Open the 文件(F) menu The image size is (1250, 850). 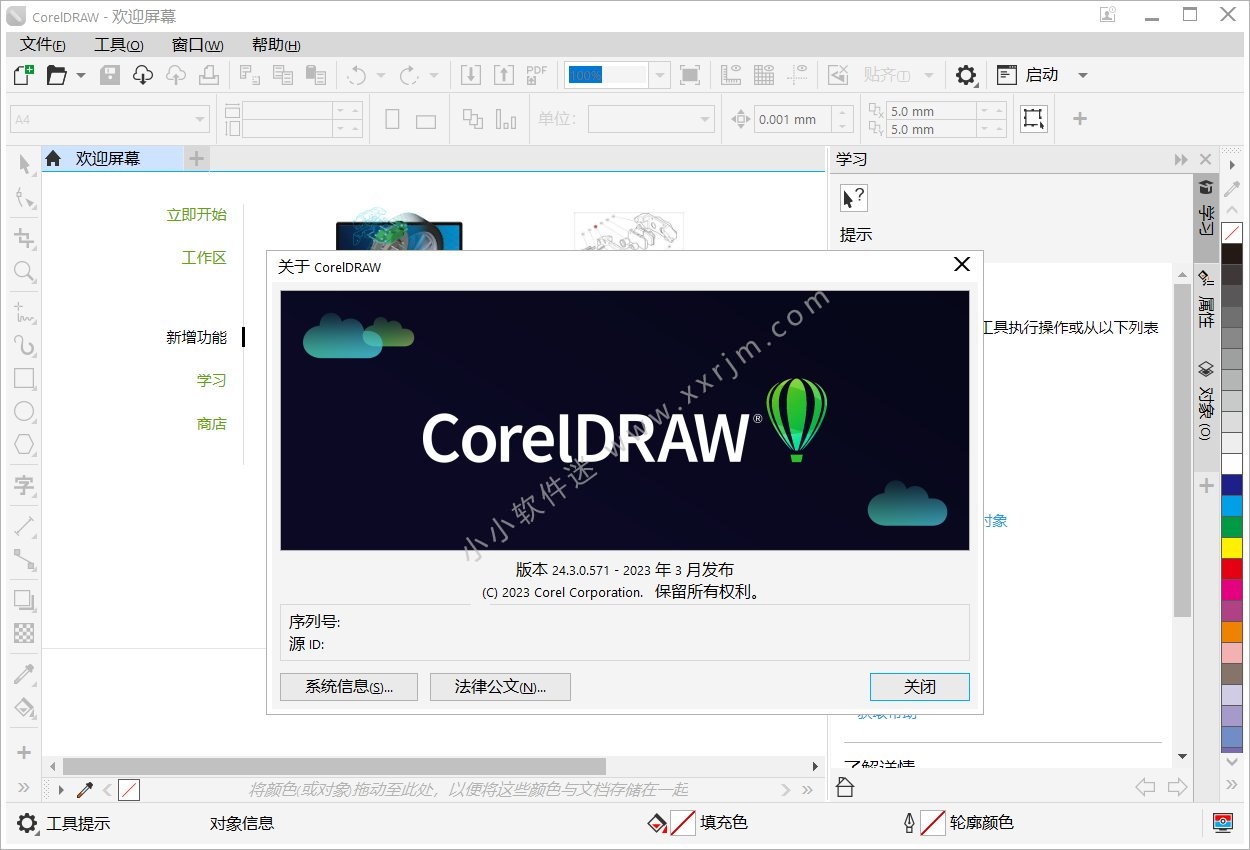tap(43, 45)
